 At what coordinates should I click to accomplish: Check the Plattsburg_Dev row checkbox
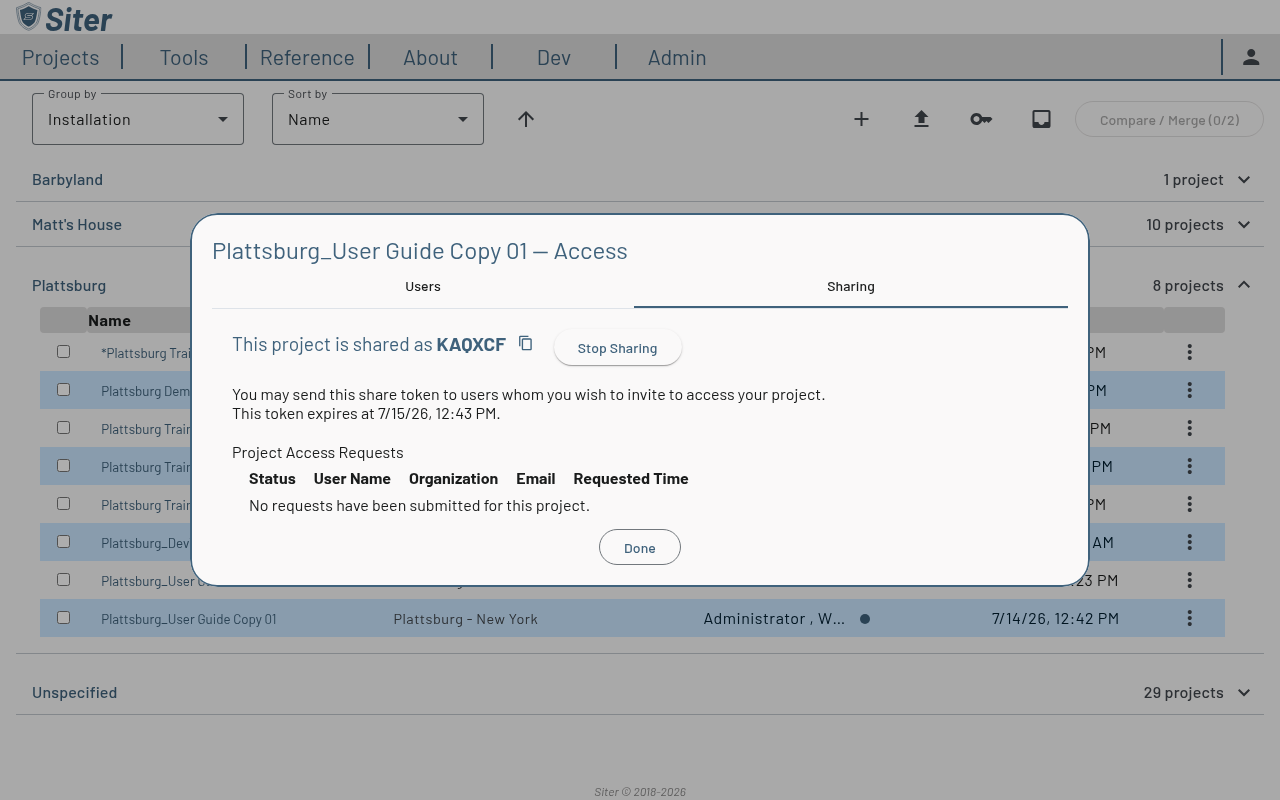(63, 542)
